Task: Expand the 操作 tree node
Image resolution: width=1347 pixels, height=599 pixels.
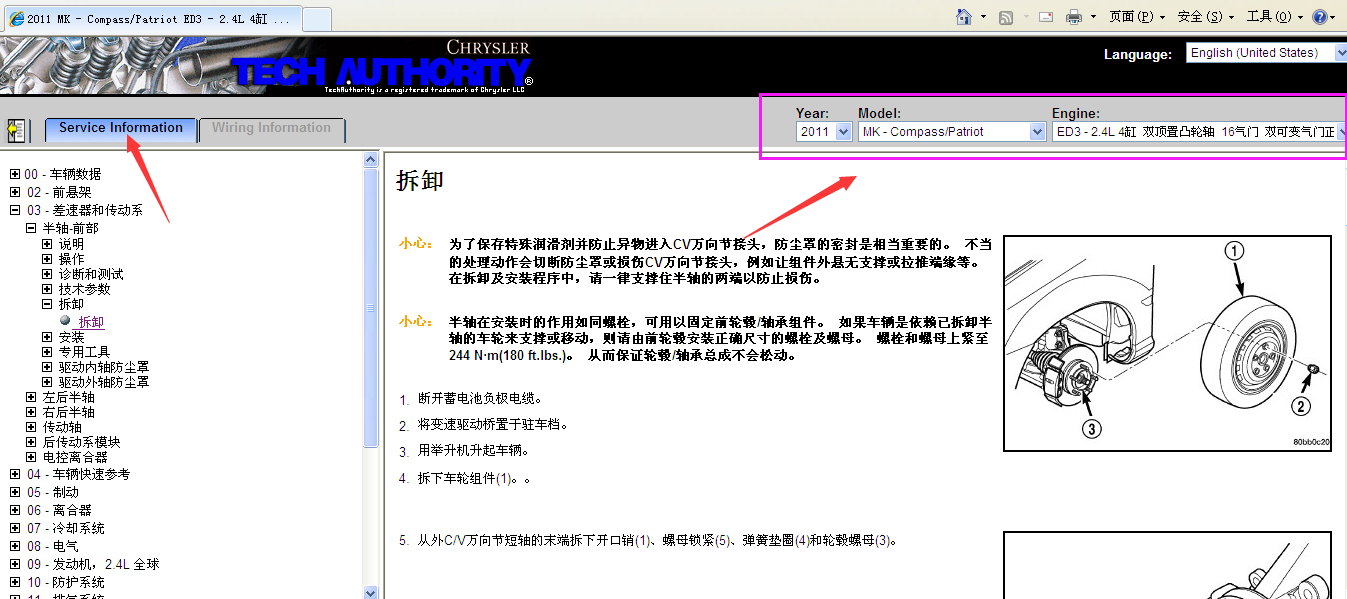Action: pos(47,259)
